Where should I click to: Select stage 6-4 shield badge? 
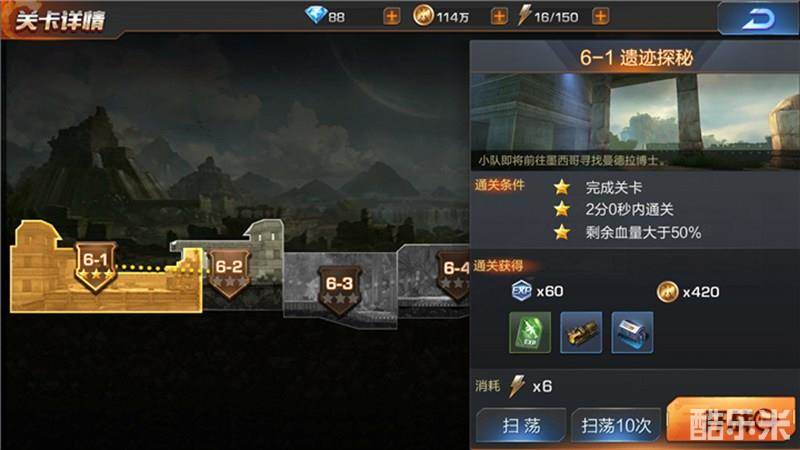454,274
